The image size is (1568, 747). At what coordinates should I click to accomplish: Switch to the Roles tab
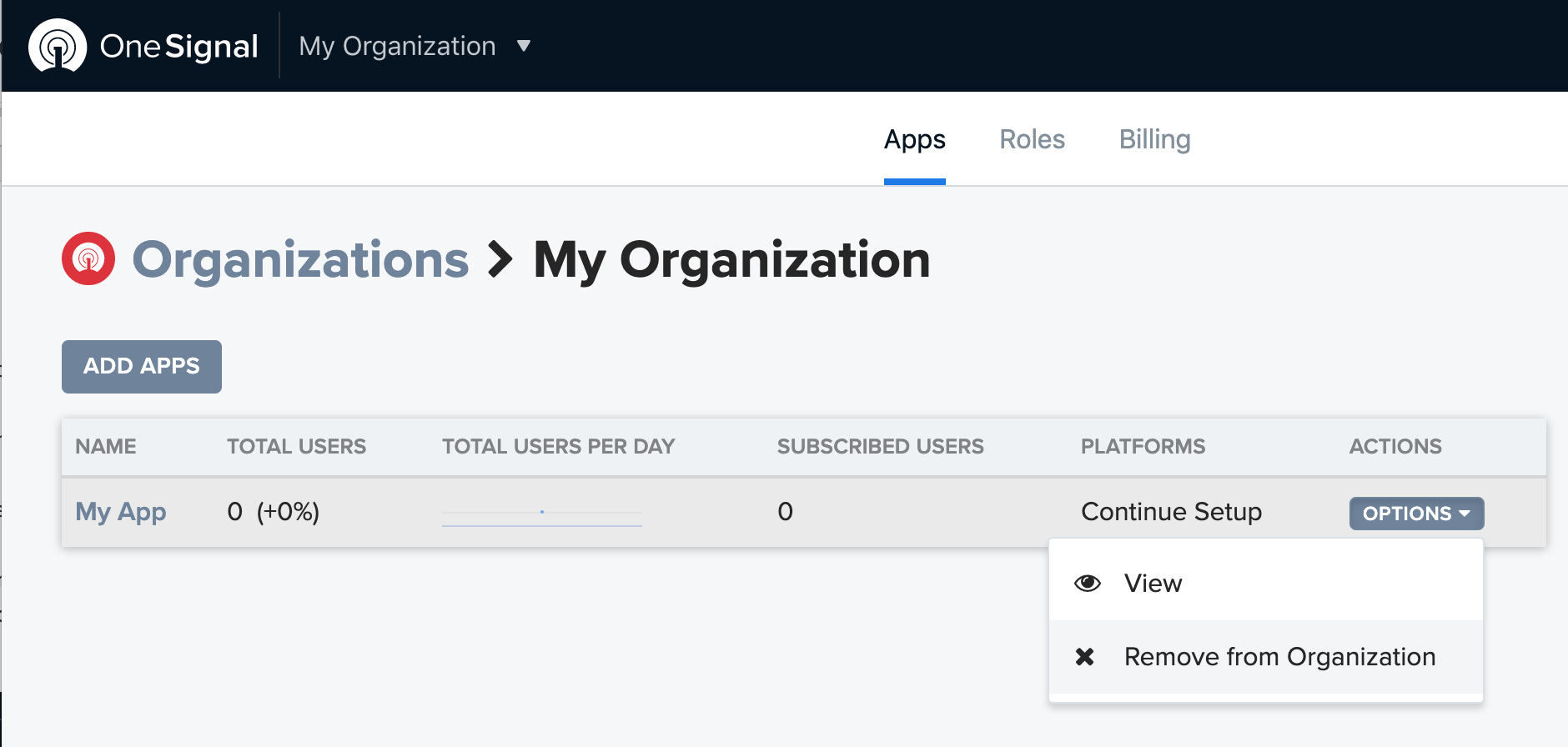pyautogui.click(x=1032, y=139)
